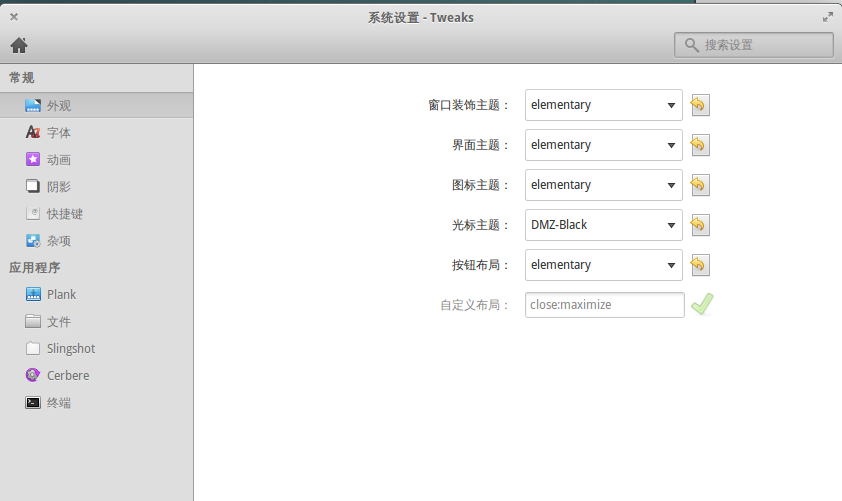Reset 图标主题 to default

coord(700,185)
